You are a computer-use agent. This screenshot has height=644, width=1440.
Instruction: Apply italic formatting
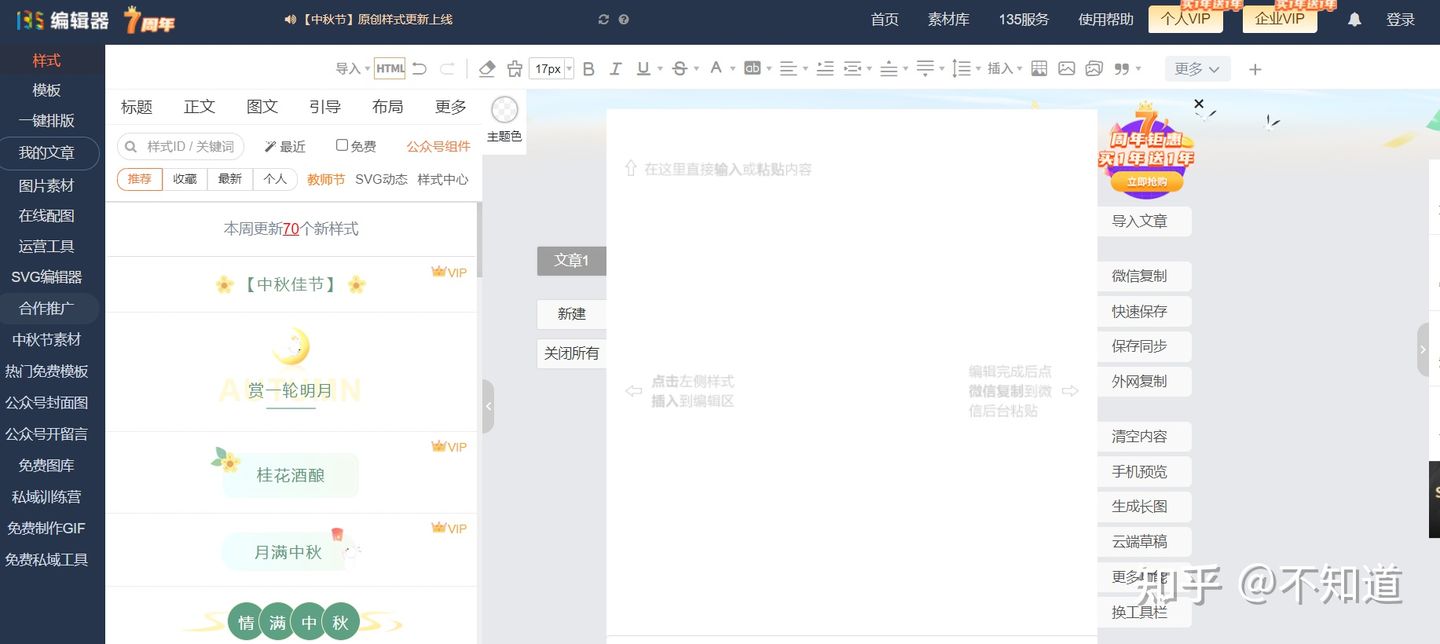pos(616,68)
